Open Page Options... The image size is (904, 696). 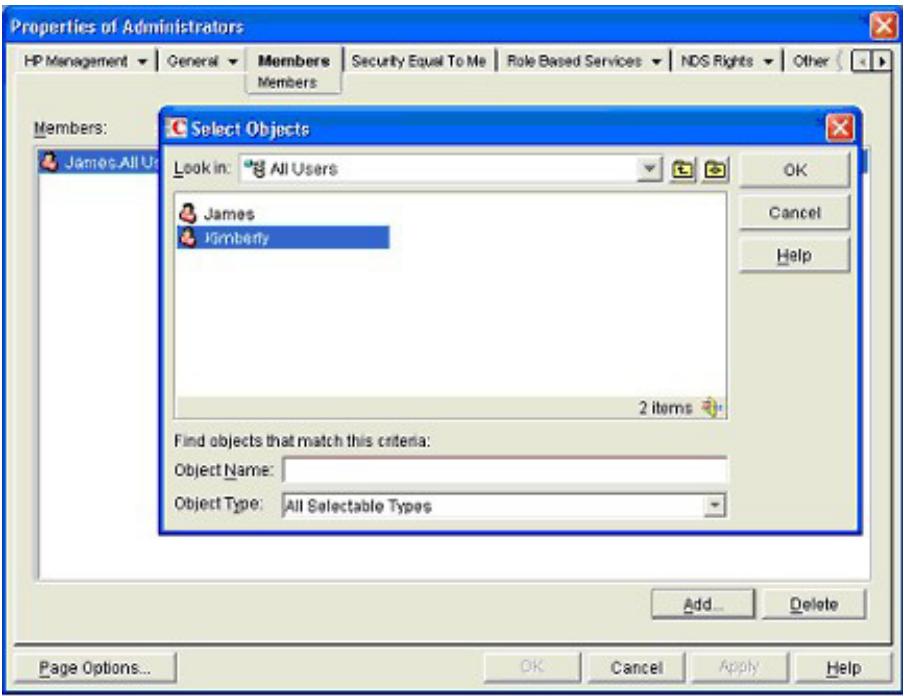pos(95,668)
